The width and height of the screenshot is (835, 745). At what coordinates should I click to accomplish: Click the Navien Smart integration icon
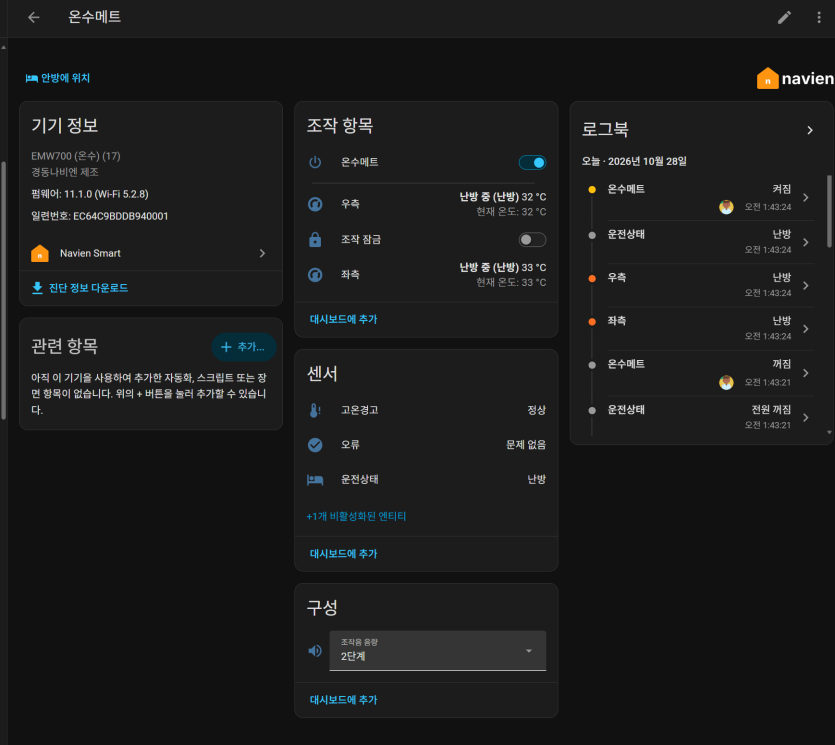[x=40, y=253]
